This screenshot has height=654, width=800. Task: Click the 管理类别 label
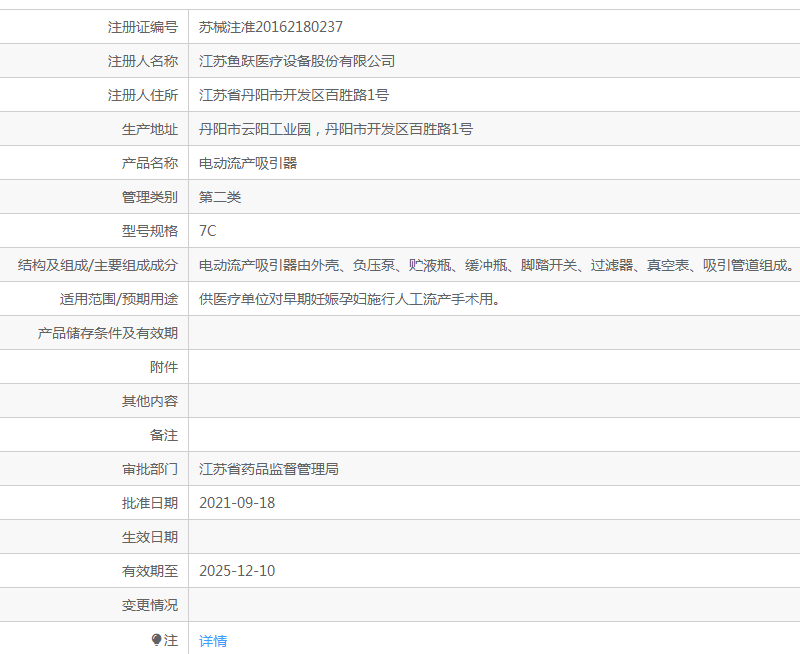[150, 197]
